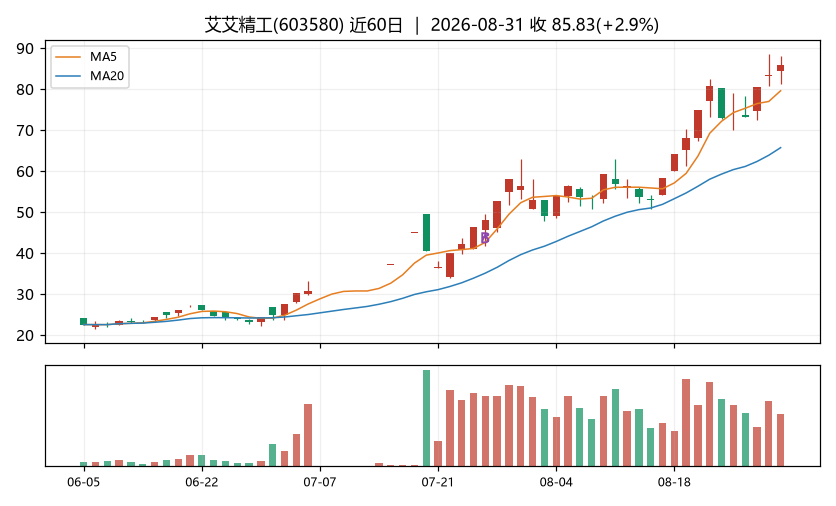This screenshot has height=506, width=836.
Task: Click the 07-21 date axis label
Action: 438,483
